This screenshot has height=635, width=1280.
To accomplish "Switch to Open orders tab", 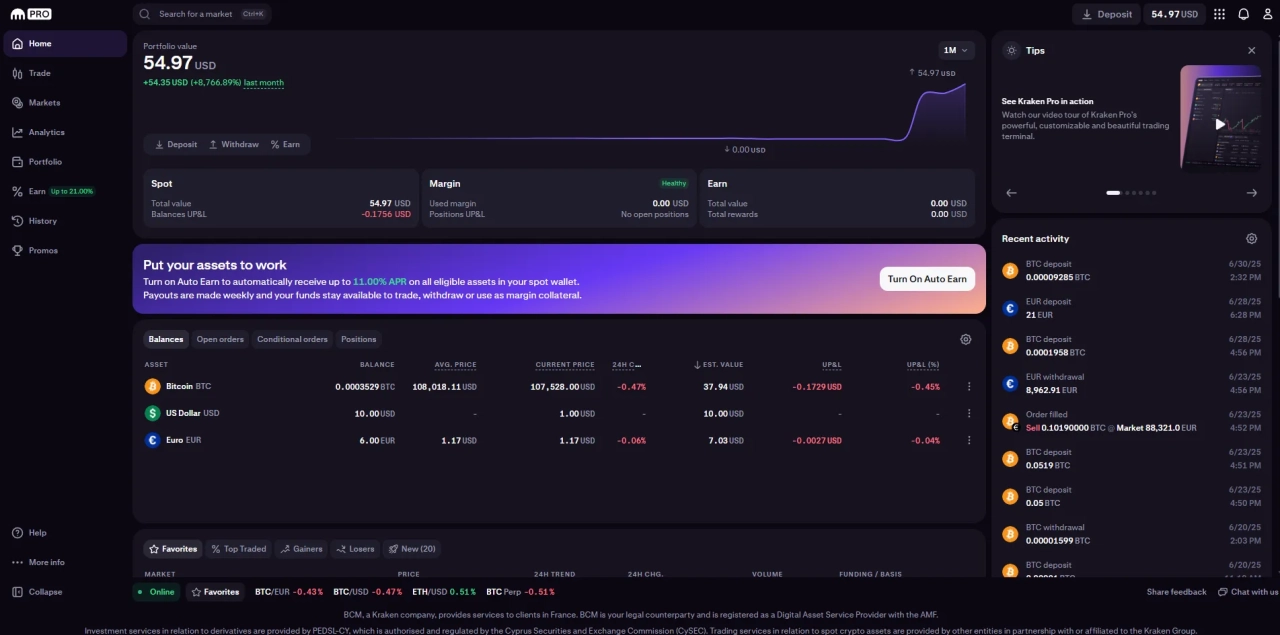I will (220, 339).
